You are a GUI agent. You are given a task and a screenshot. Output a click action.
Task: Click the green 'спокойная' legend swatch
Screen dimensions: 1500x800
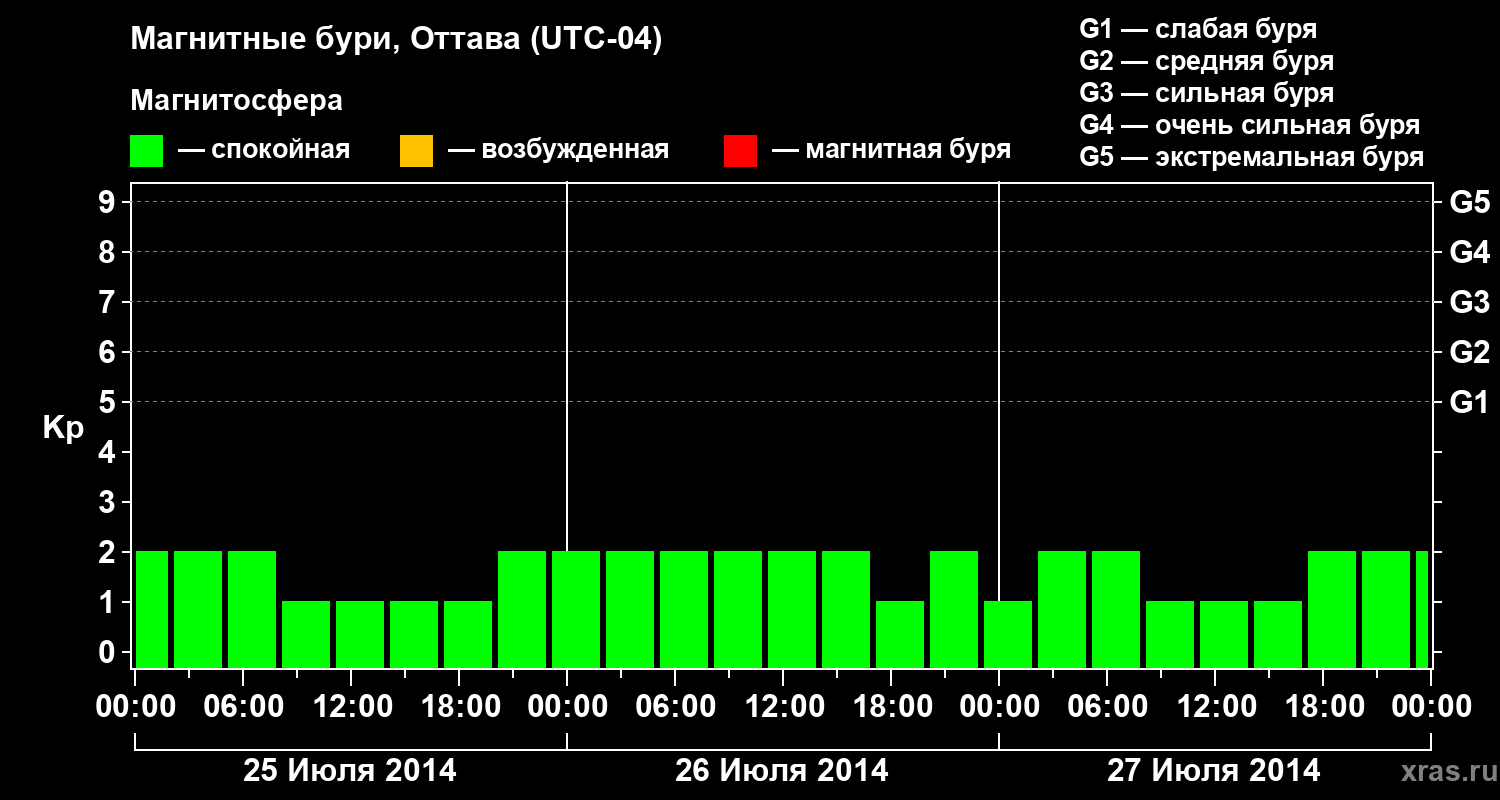(x=147, y=151)
